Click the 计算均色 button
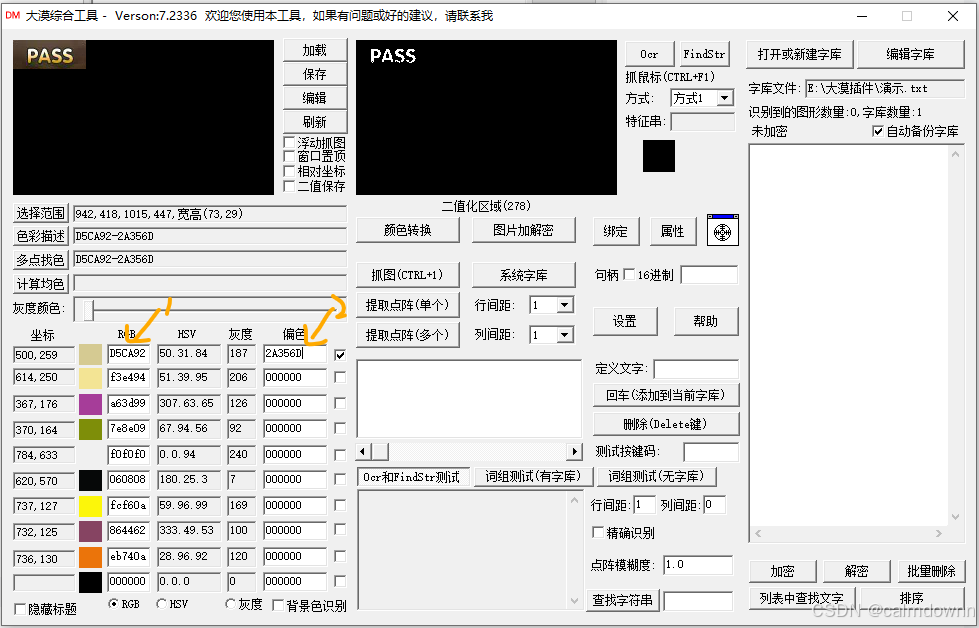This screenshot has height=628, width=979. point(41,284)
